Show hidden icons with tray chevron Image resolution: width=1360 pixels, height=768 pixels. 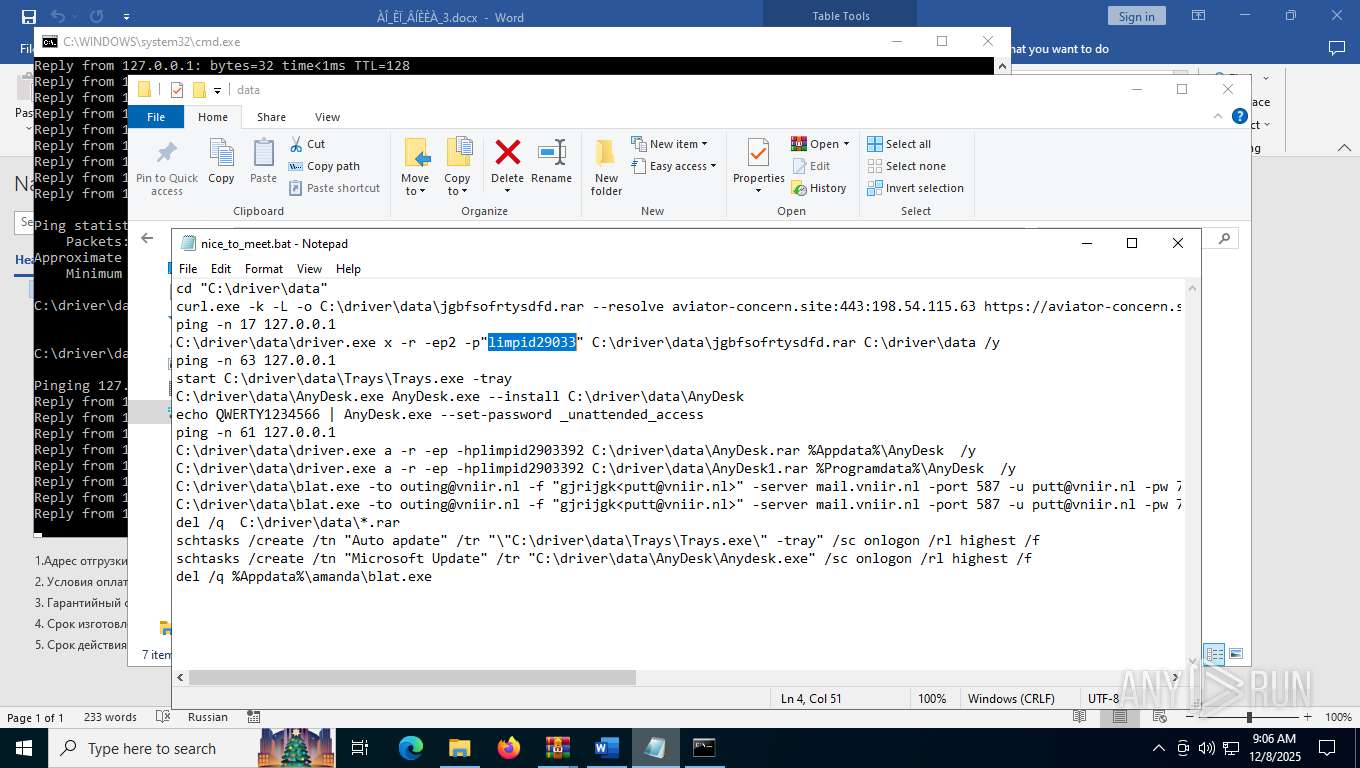(x=1160, y=748)
